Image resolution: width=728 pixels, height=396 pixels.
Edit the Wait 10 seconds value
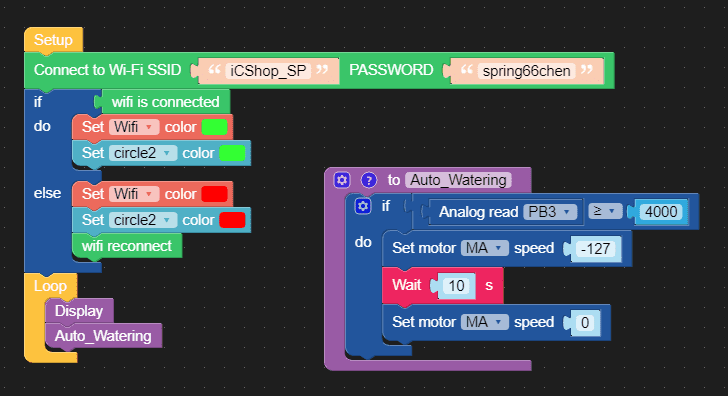tap(456, 286)
